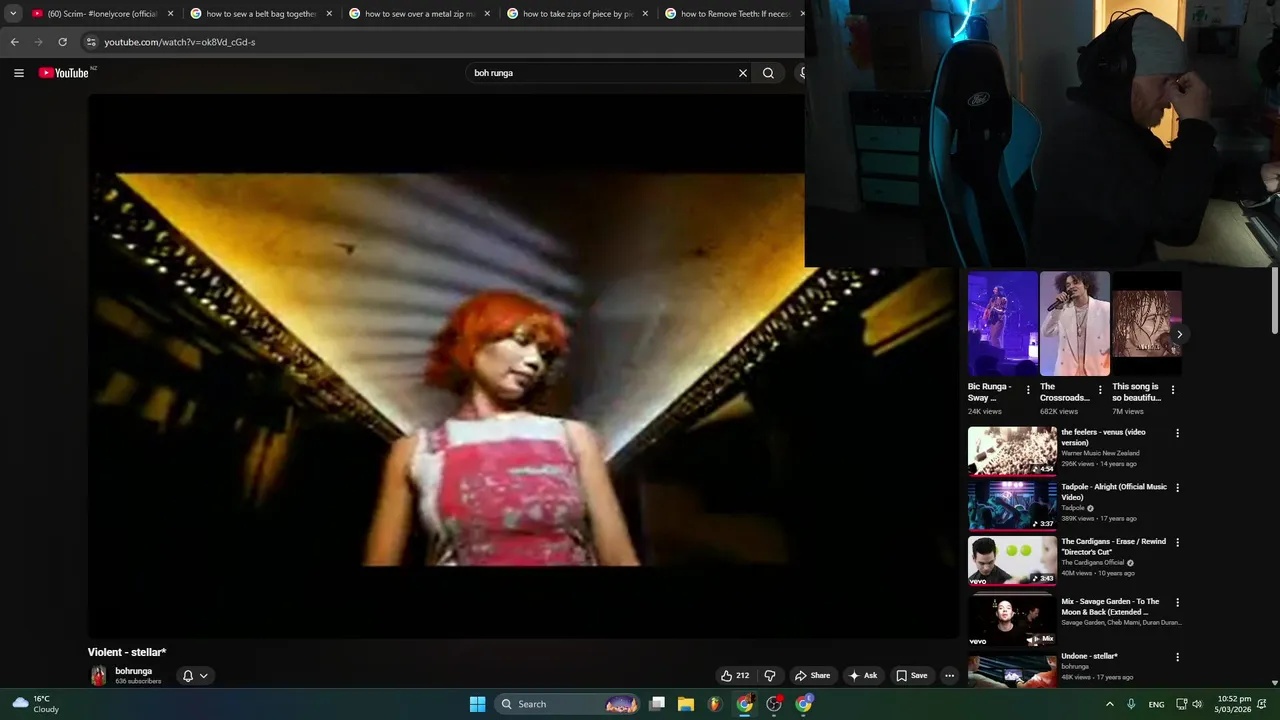Open 'the feelers - venus' video thumbnail
Viewport: 1280px width, 720px height.
1012,451
